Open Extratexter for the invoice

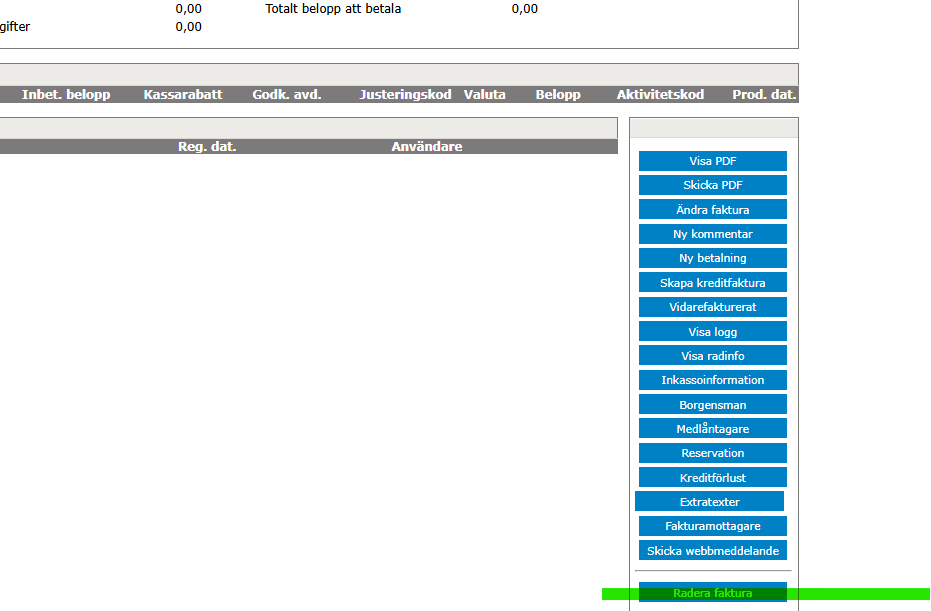[709, 502]
